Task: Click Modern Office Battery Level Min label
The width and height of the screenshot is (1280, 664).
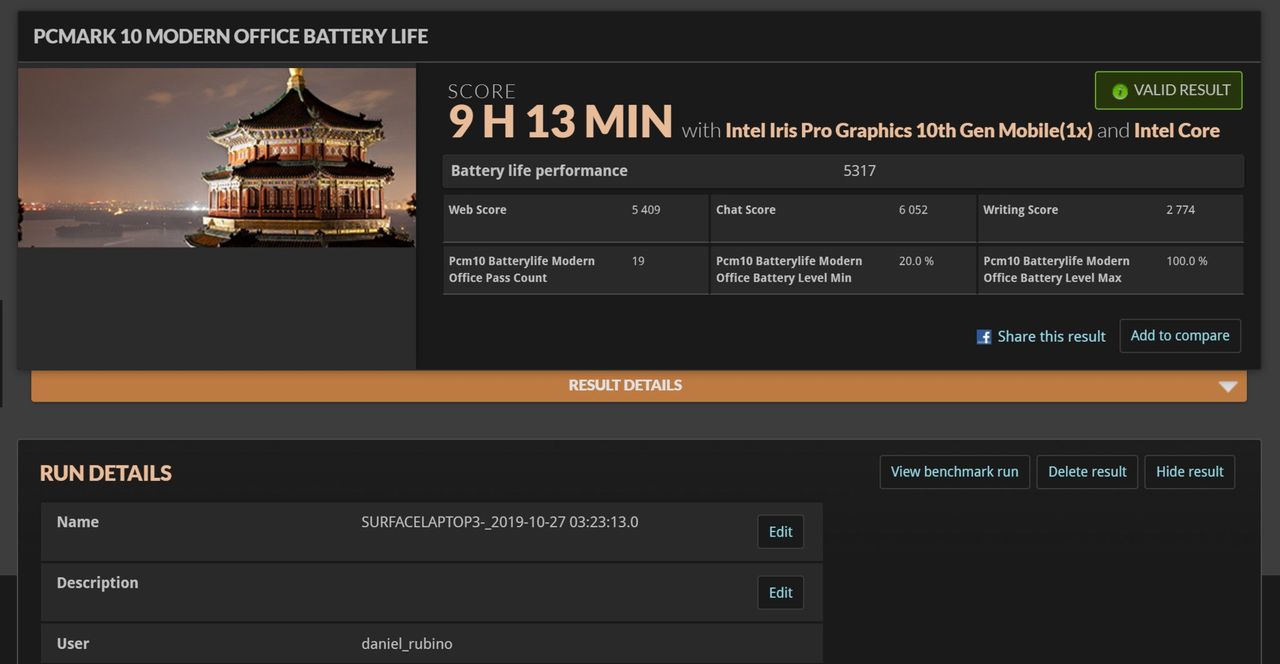Action: (x=789, y=269)
